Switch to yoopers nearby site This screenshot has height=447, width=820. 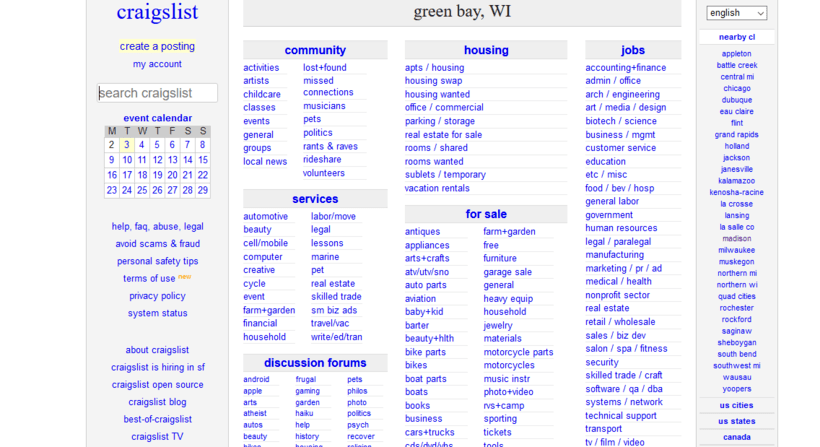point(736,389)
